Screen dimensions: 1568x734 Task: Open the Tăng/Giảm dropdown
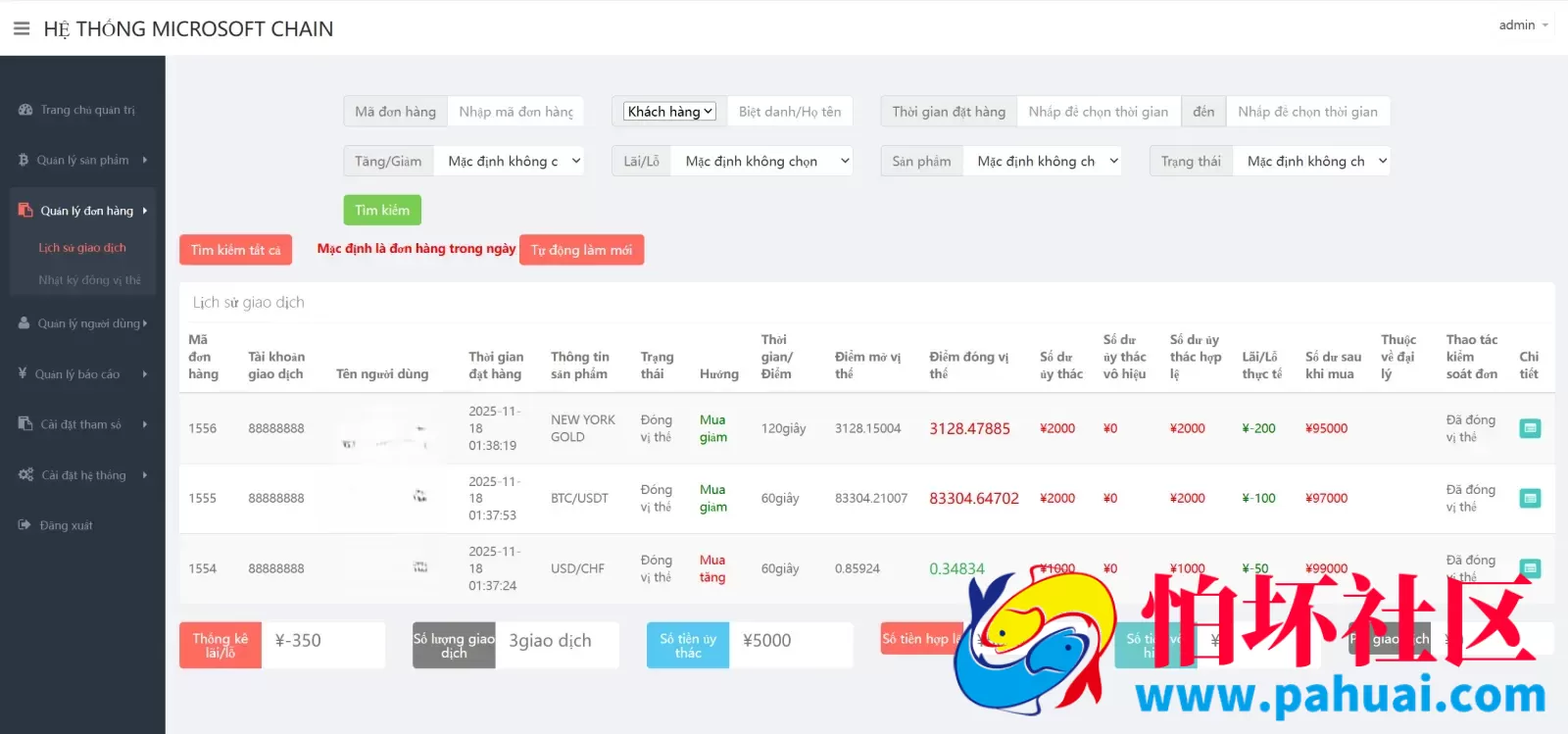pos(509,161)
